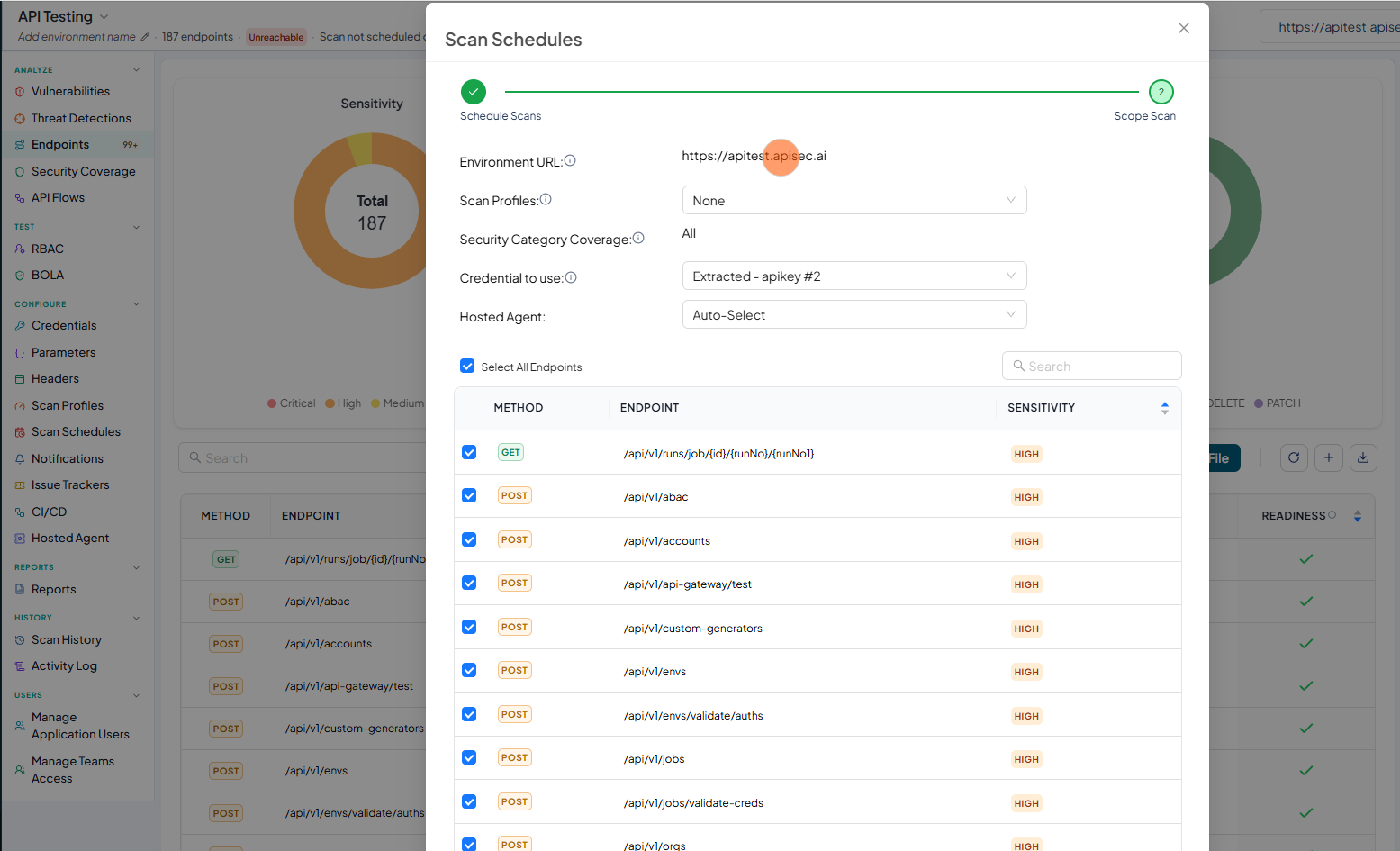Click the Environment URL info icon
The height and width of the screenshot is (851, 1400).
(x=570, y=160)
